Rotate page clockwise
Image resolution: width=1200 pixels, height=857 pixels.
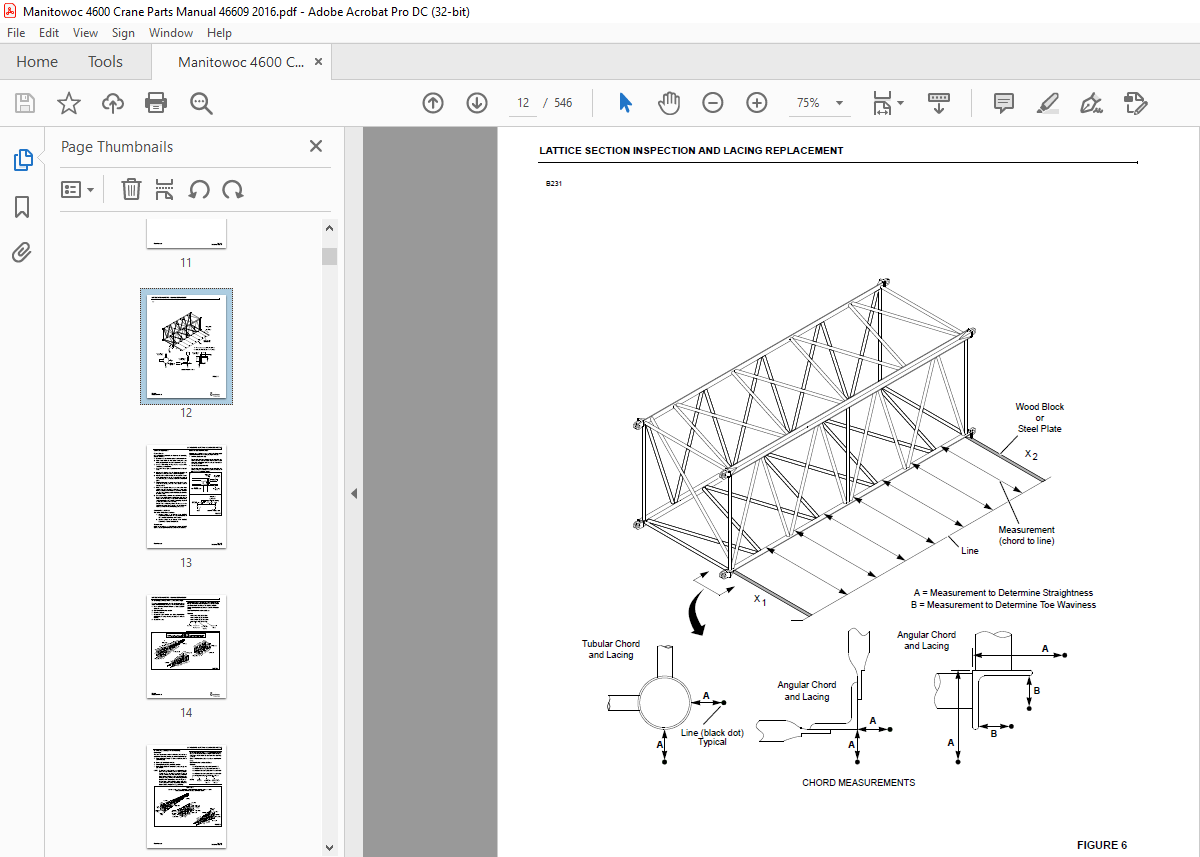click(x=233, y=189)
